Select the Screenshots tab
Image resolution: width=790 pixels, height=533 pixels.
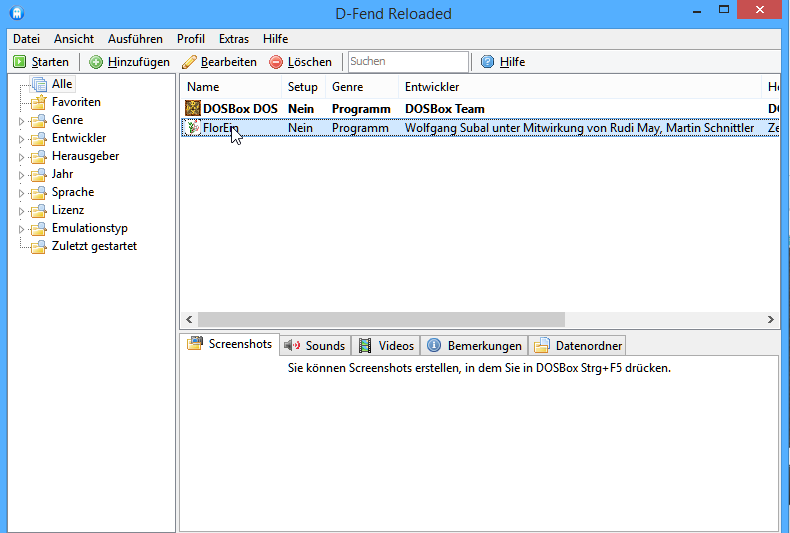tap(229, 344)
